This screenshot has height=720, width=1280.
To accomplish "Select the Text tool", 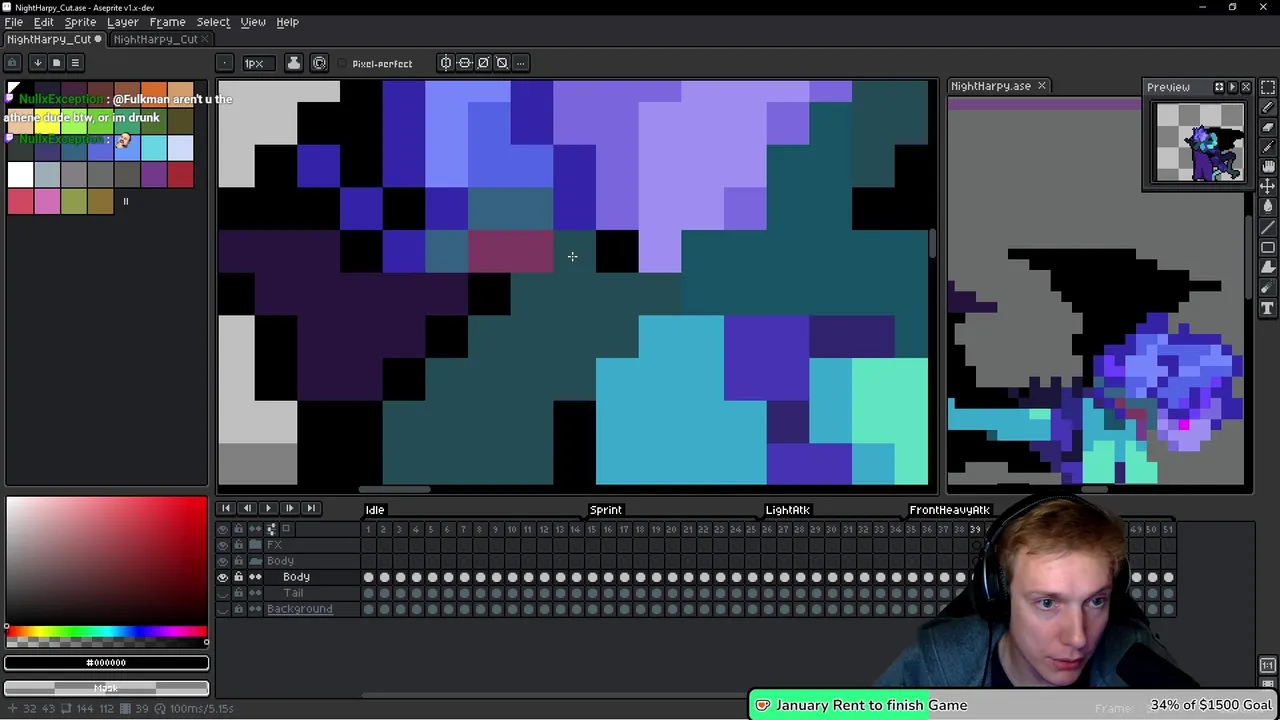I will point(1268,308).
